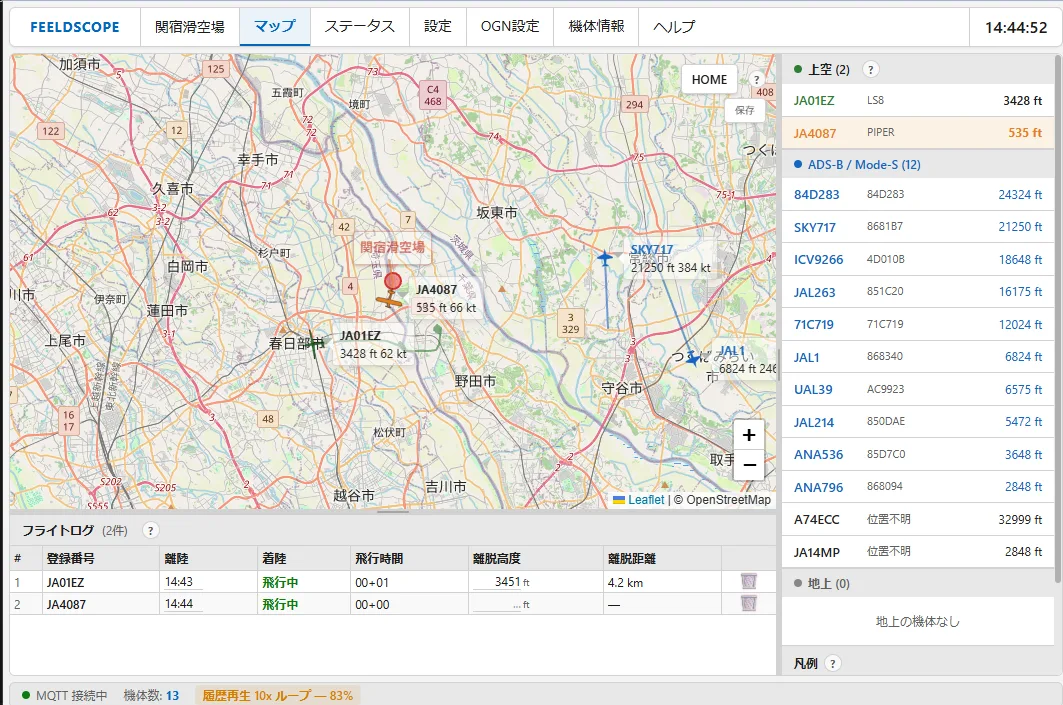
Task: Open the 機体情報 tab
Action: pyautogui.click(x=596, y=26)
